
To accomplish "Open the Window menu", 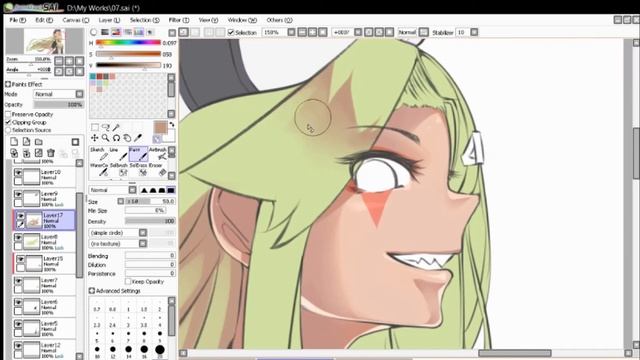I will (x=242, y=20).
